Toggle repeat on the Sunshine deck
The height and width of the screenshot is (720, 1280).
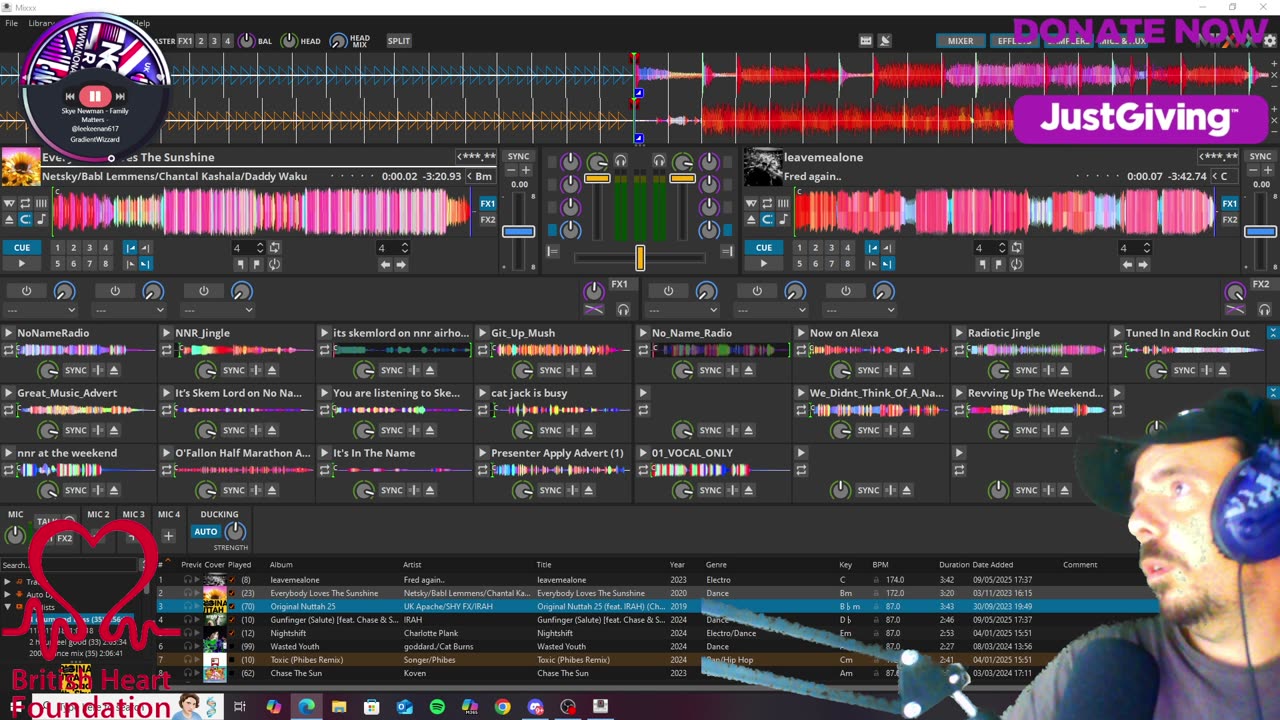click(x=25, y=203)
